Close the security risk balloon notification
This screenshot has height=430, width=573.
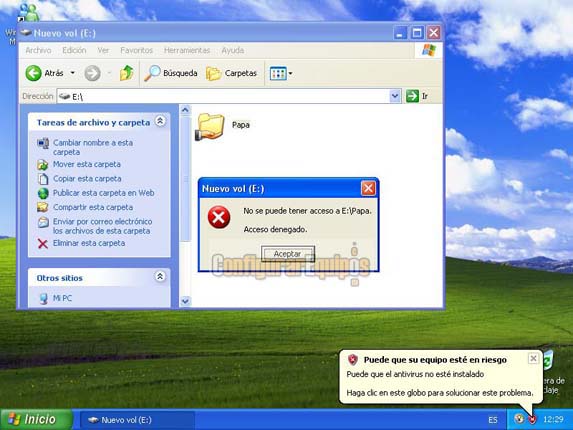click(x=533, y=358)
